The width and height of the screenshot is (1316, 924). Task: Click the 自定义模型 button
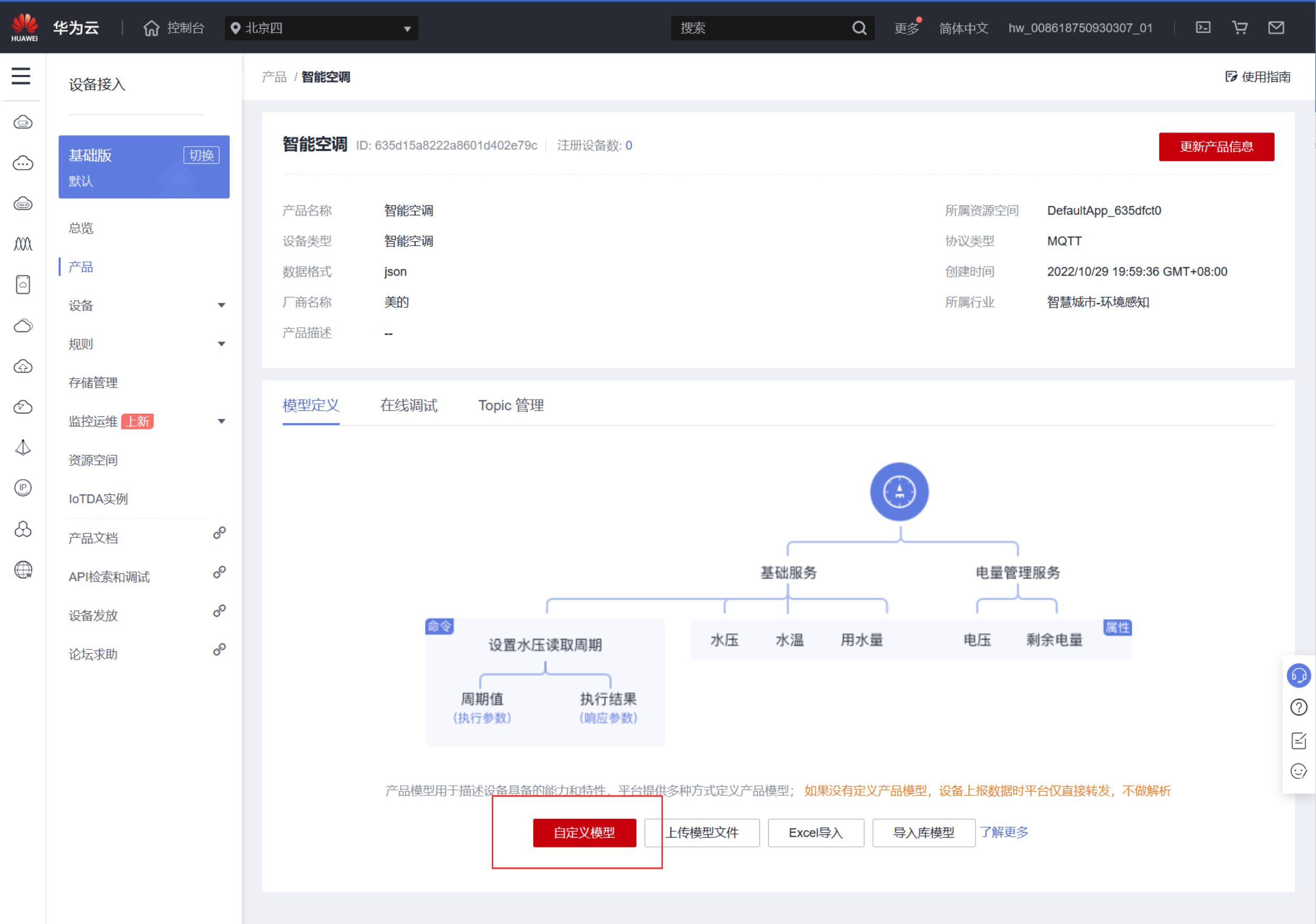tap(584, 832)
